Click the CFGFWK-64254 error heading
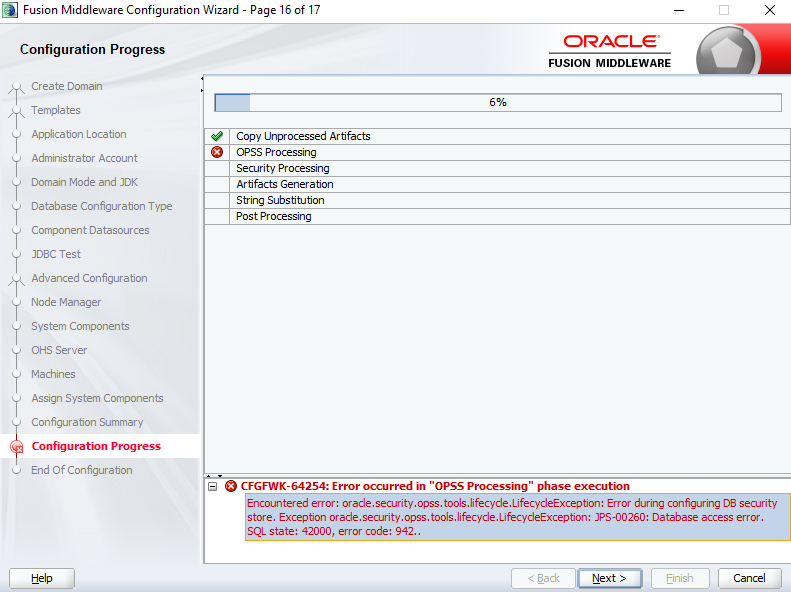Image resolution: width=791 pixels, height=592 pixels. click(435, 486)
